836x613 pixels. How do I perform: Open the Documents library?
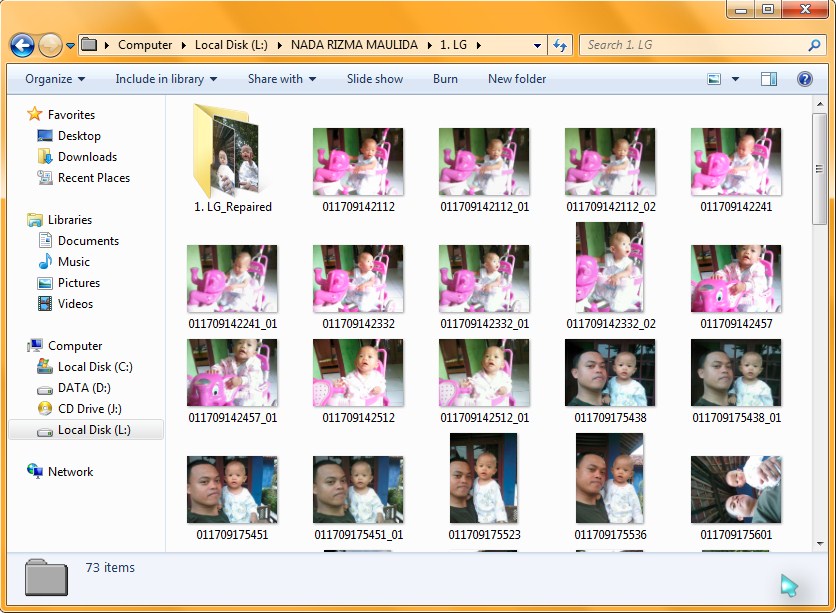click(88, 241)
